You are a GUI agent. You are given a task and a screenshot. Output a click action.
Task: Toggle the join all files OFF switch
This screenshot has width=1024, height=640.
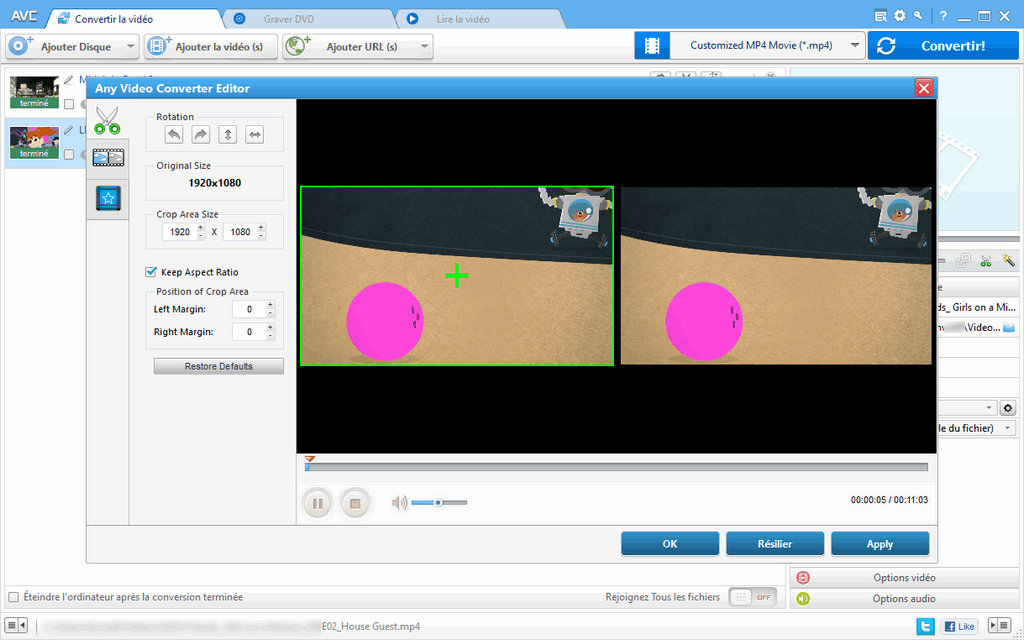(752, 597)
